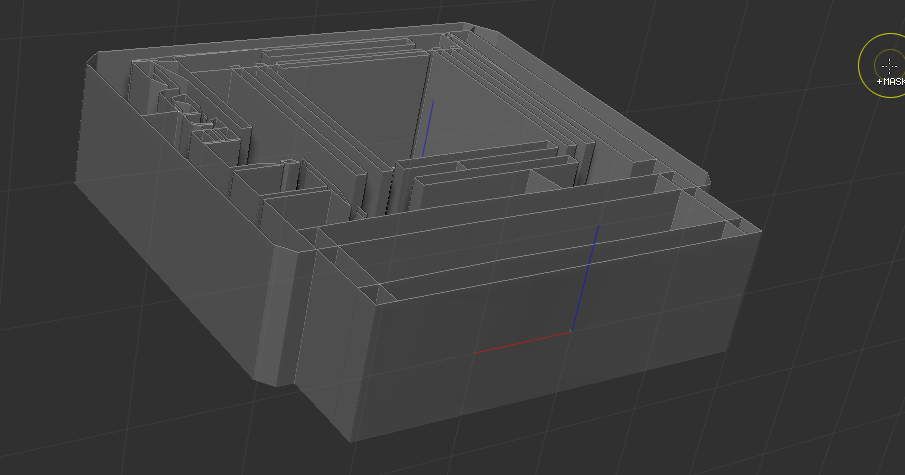This screenshot has height=475, width=905.
Task: Click the blue axis line inside the model's center
Action: point(428,130)
